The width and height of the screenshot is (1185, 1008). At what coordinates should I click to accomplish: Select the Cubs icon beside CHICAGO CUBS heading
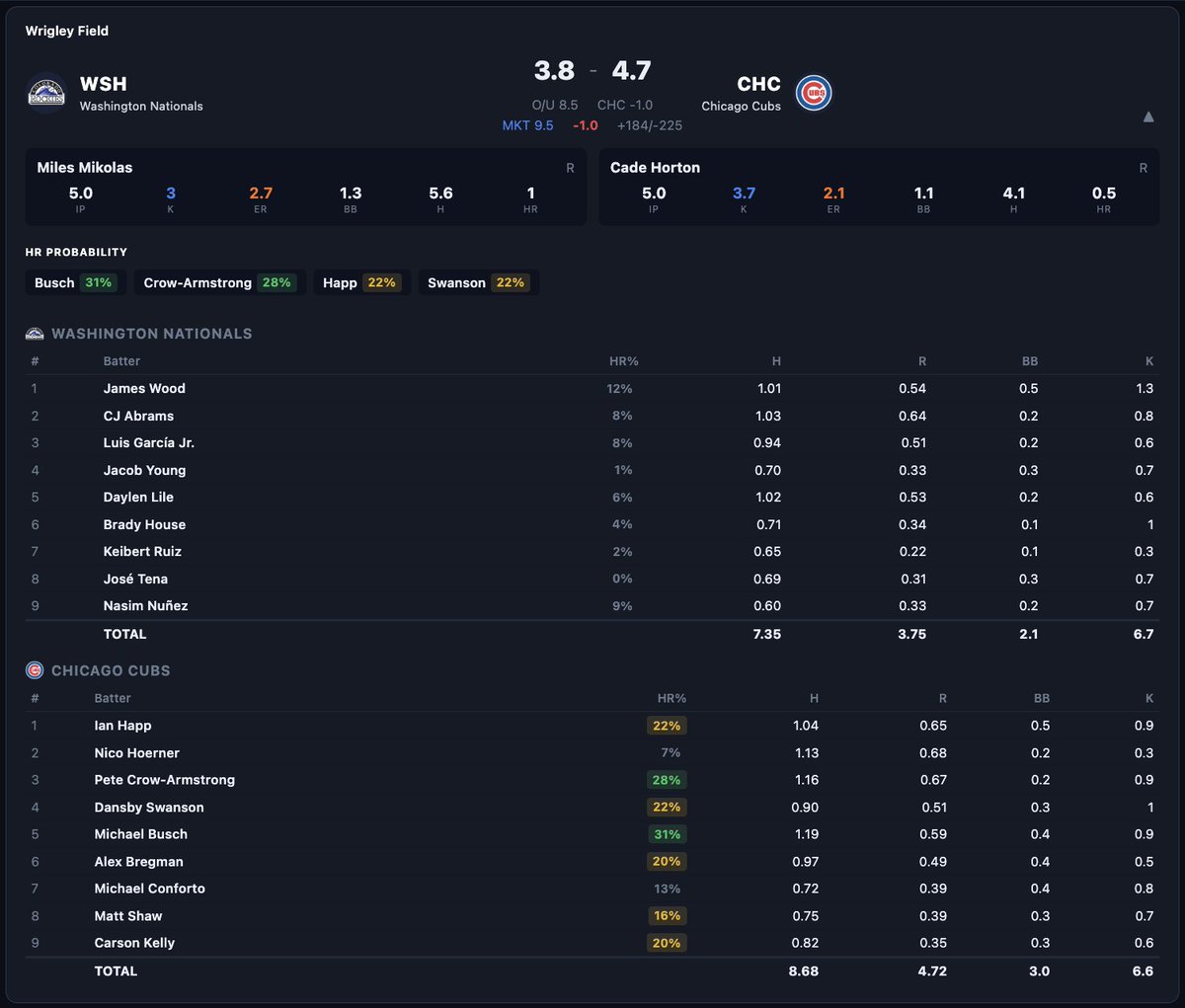coord(35,670)
